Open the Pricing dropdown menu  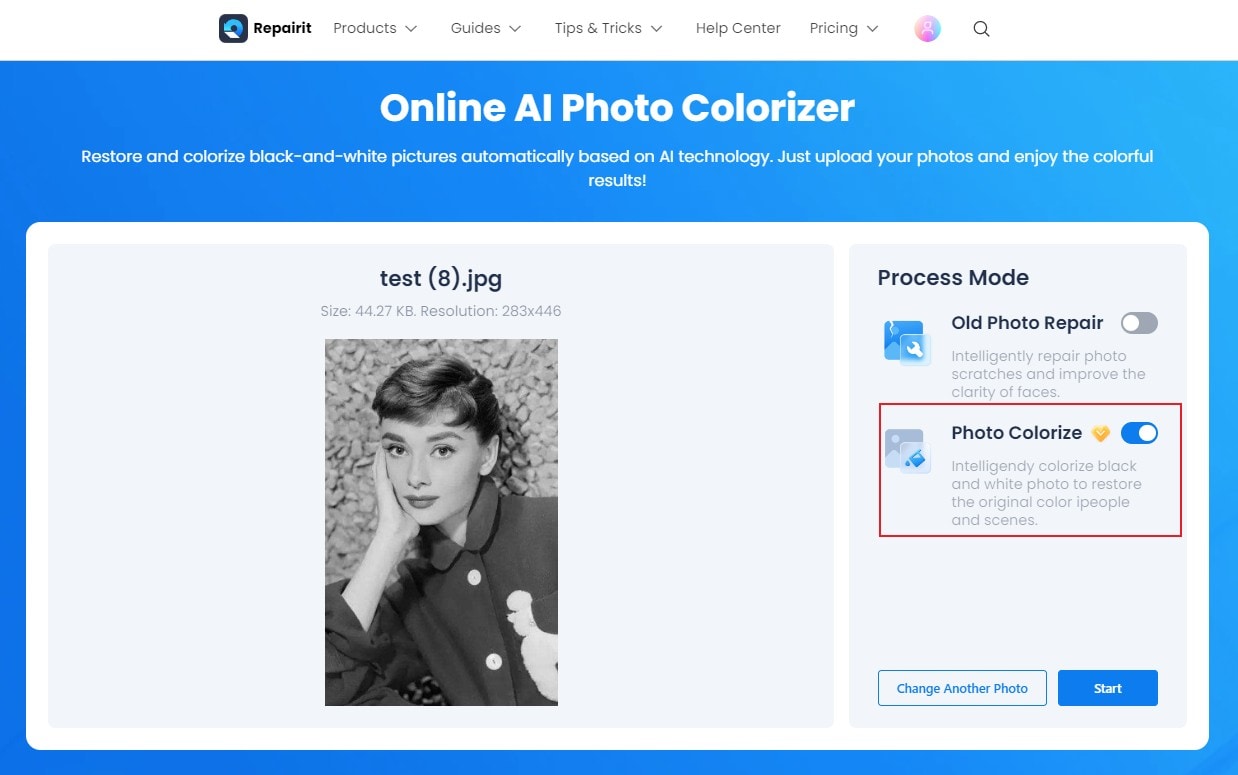844,28
